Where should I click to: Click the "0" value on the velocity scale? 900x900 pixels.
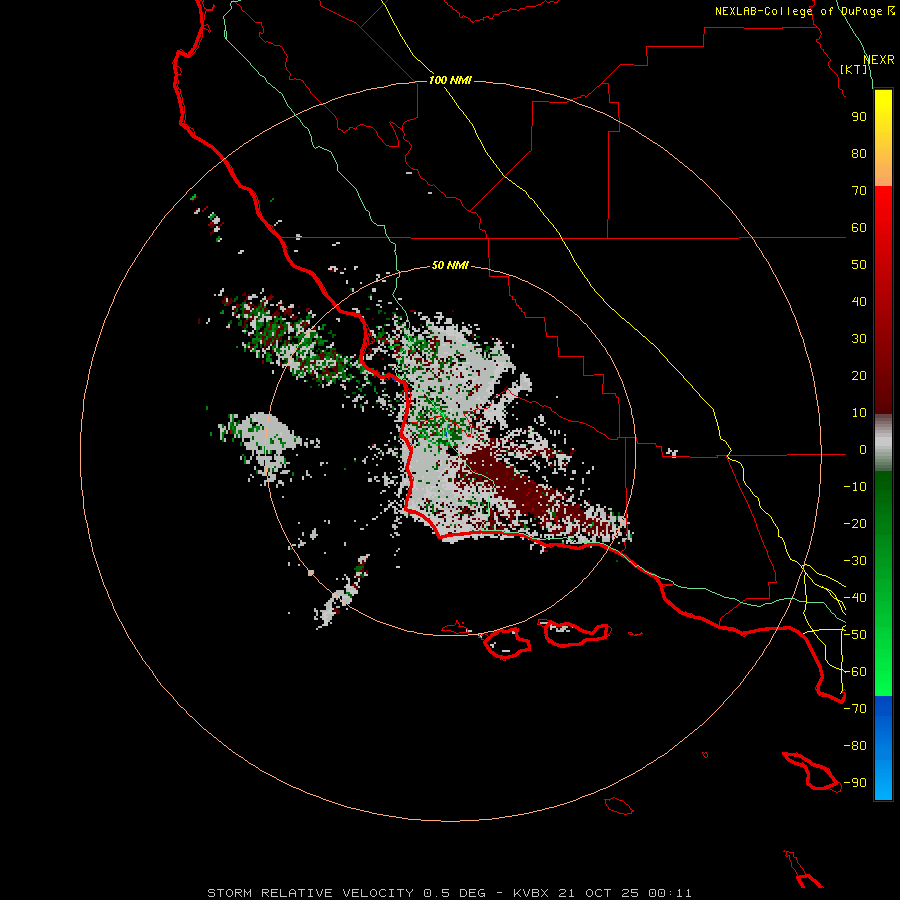tap(863, 450)
